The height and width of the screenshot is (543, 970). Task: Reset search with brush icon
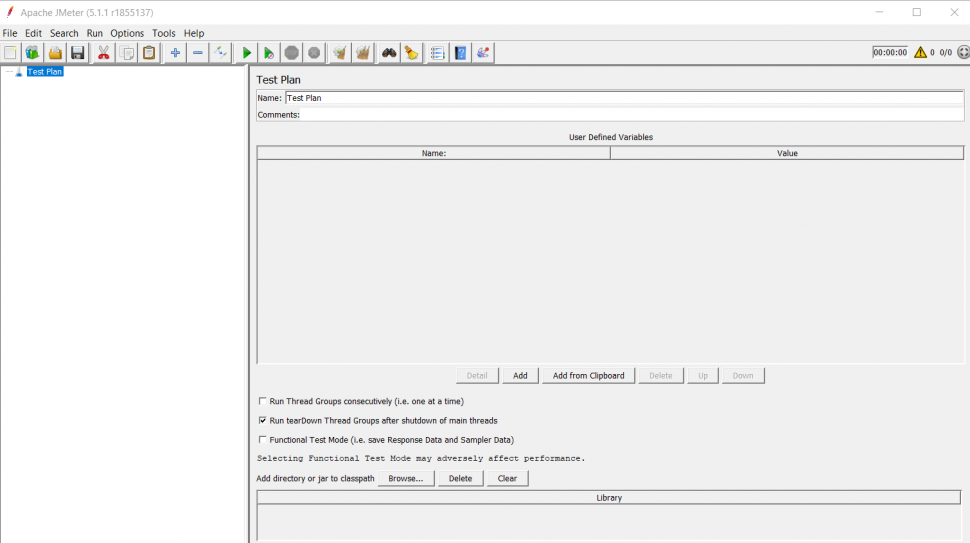(411, 53)
